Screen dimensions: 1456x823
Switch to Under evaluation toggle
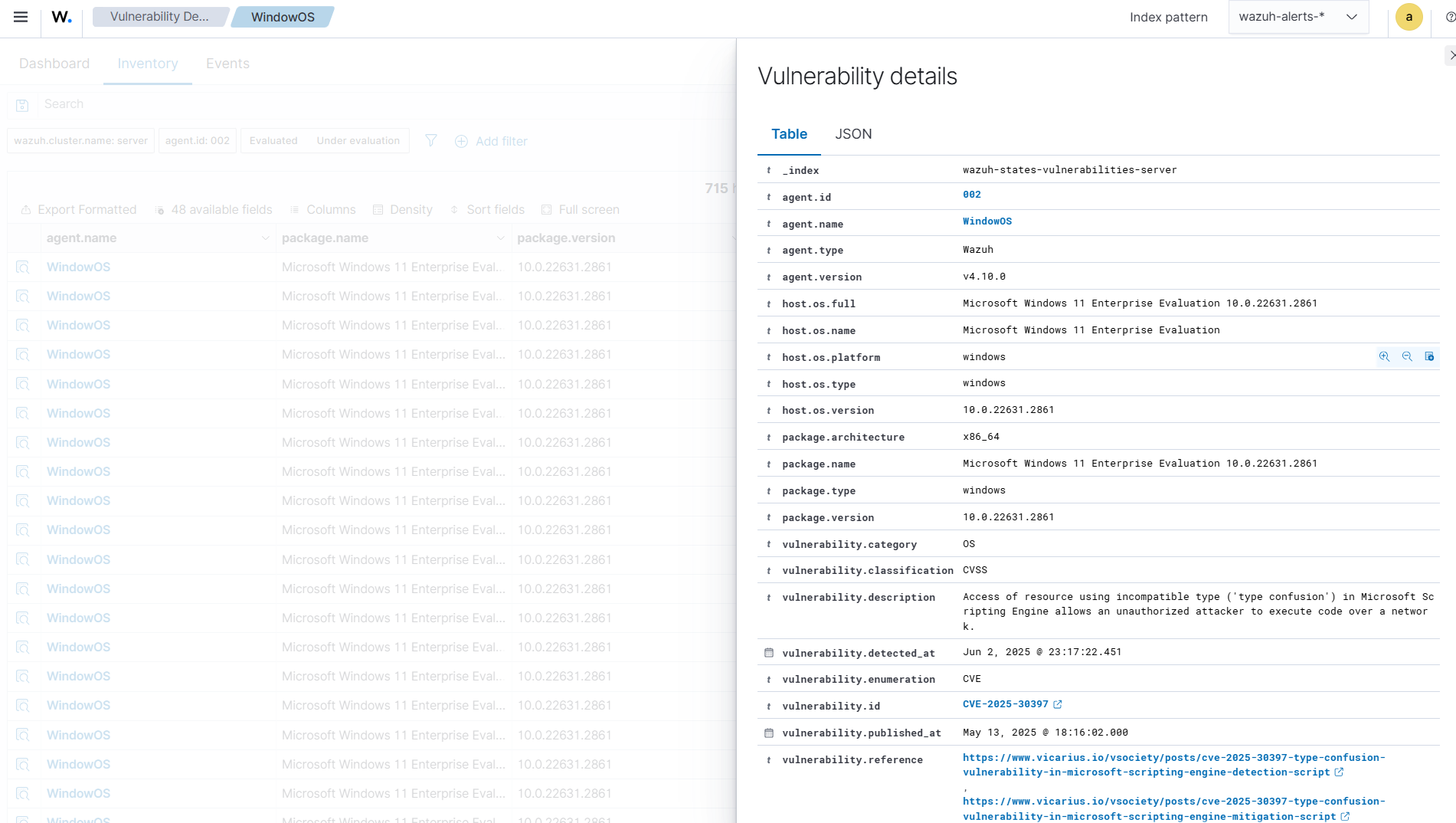357,140
